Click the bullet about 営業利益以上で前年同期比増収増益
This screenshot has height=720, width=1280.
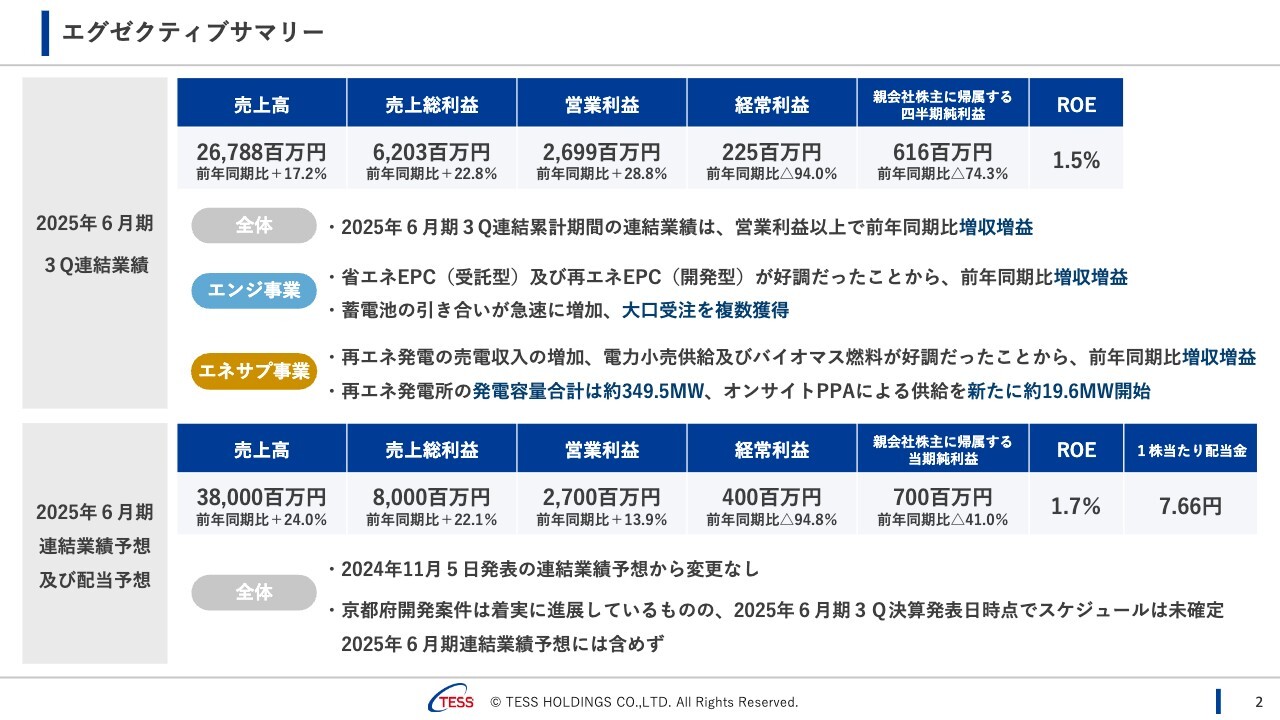point(680,227)
